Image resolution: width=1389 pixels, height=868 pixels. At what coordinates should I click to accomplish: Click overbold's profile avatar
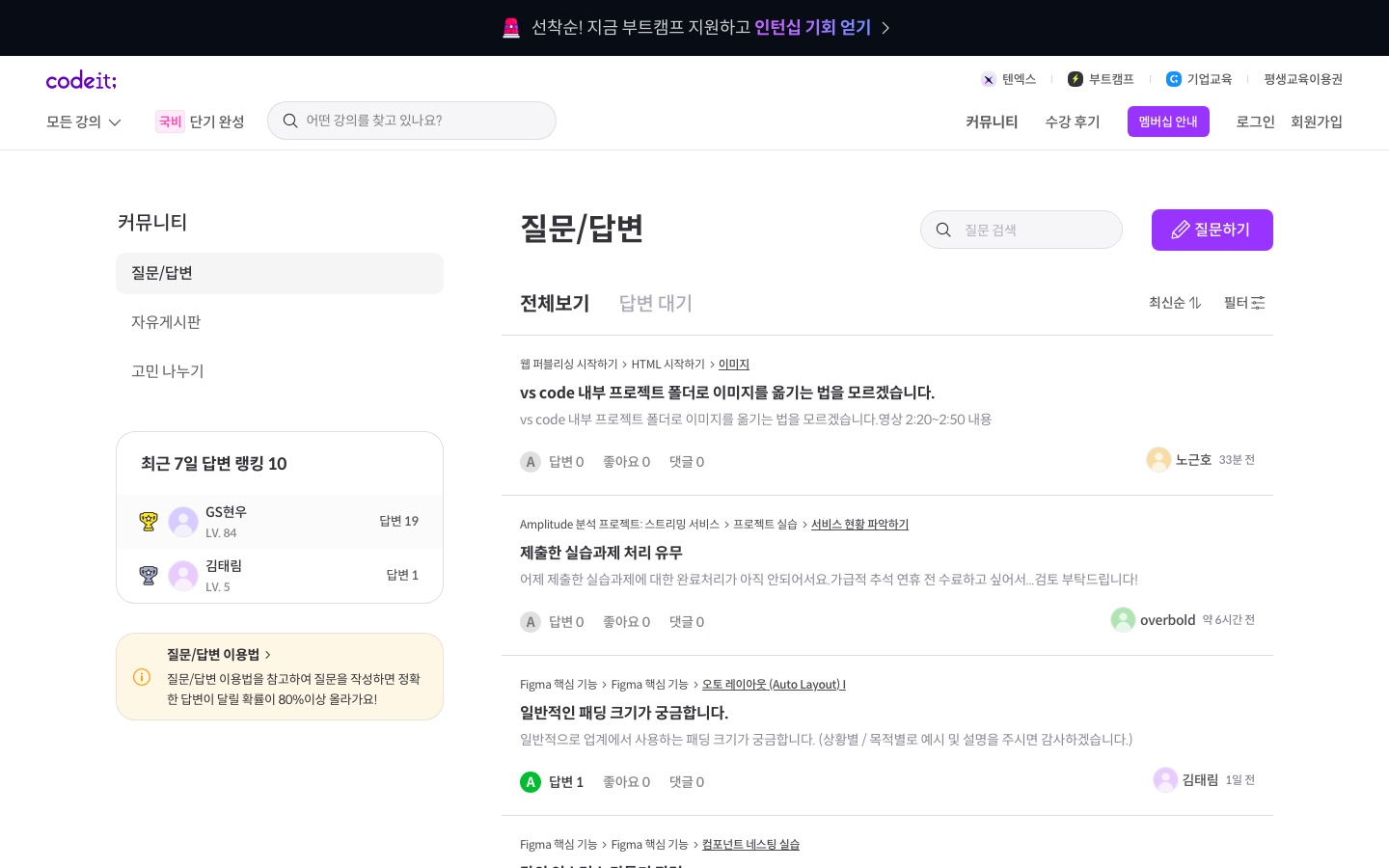pos(1123,620)
